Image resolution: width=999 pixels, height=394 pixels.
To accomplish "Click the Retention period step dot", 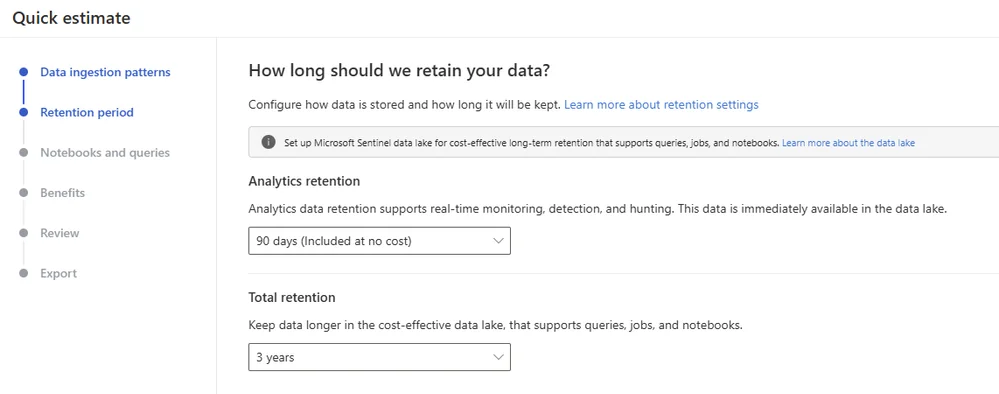I will tap(24, 112).
